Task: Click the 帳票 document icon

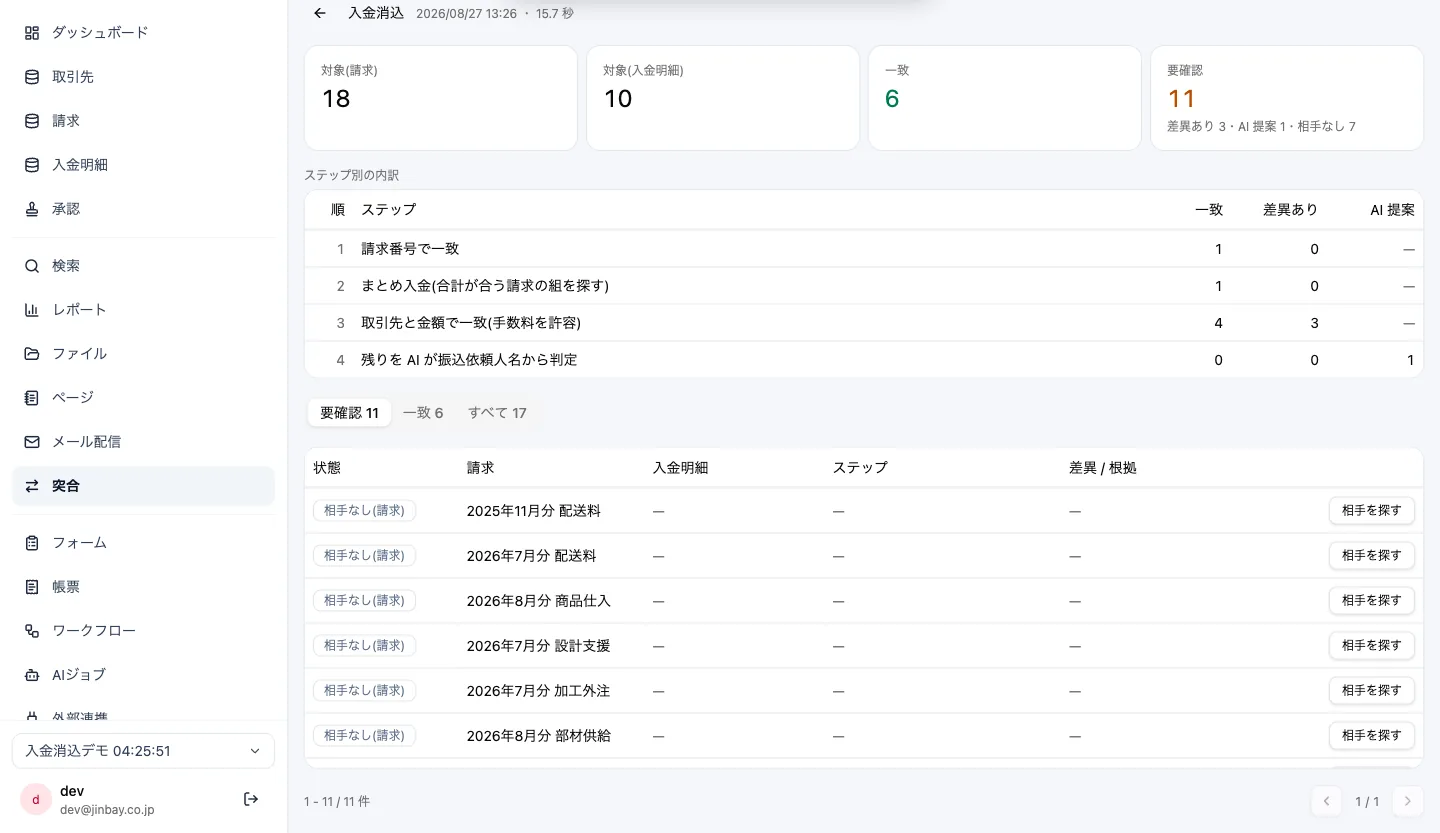Action: click(32, 586)
